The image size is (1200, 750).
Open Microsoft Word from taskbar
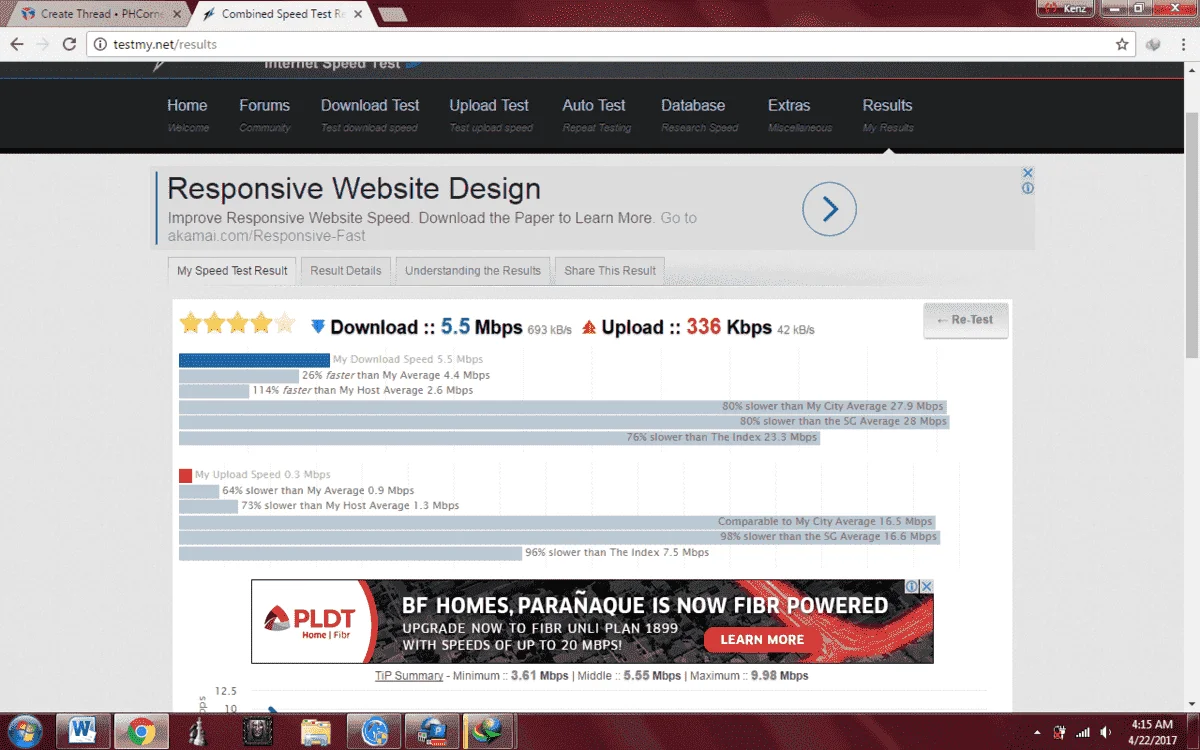point(83,732)
